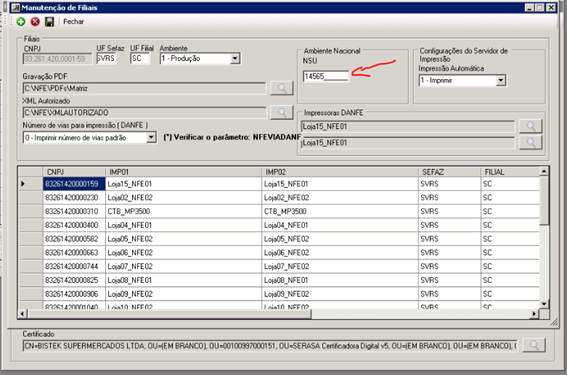Select CNPJ cell 83261420000230
567x375 pixels.
pyautogui.click(x=74, y=197)
